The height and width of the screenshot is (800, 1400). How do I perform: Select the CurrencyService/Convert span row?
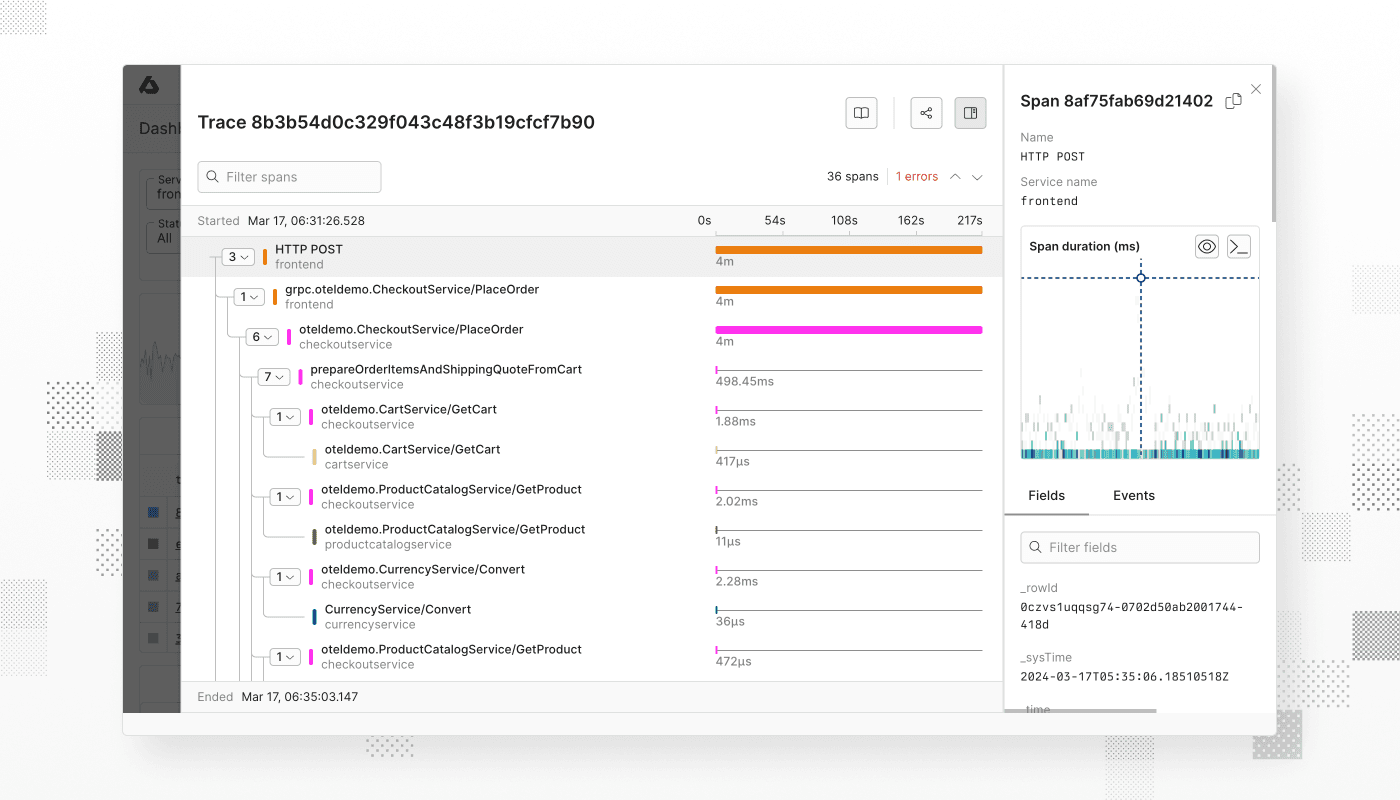(x=397, y=616)
